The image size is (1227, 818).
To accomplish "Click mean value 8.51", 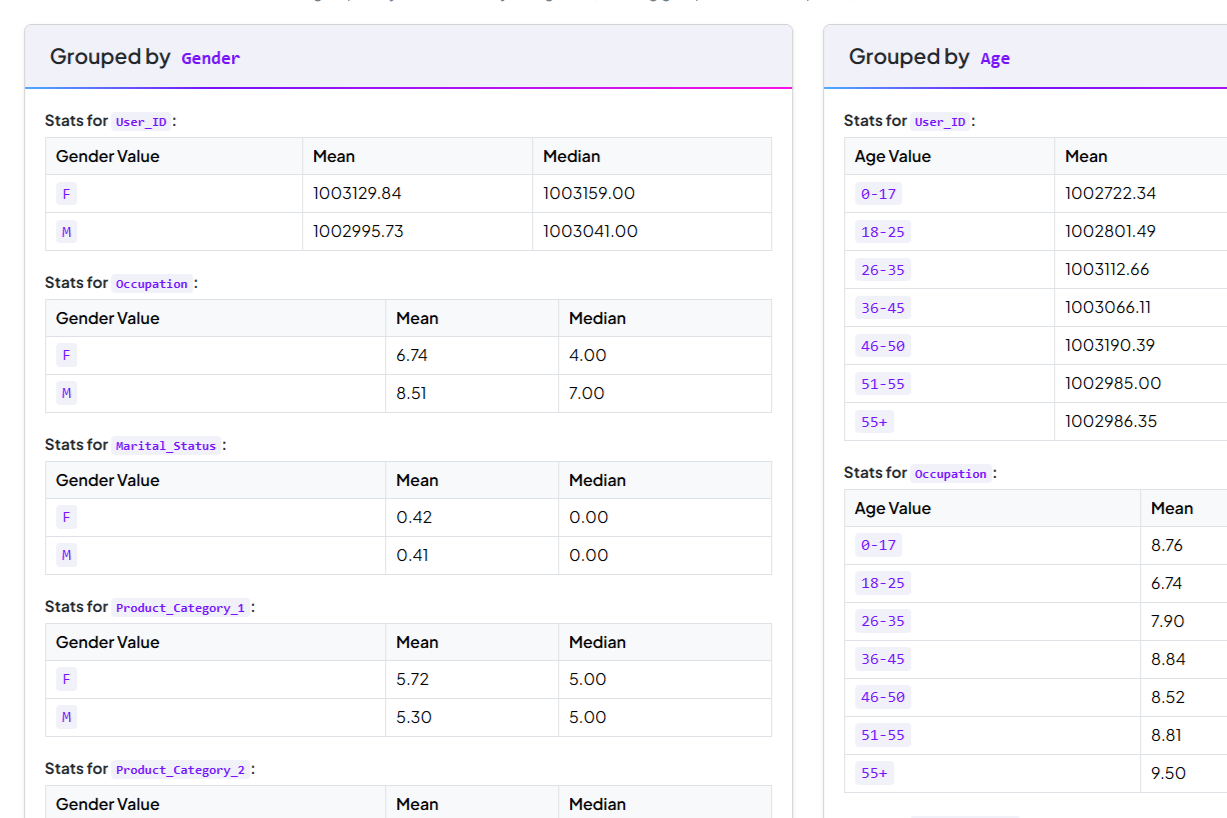I will (411, 393).
